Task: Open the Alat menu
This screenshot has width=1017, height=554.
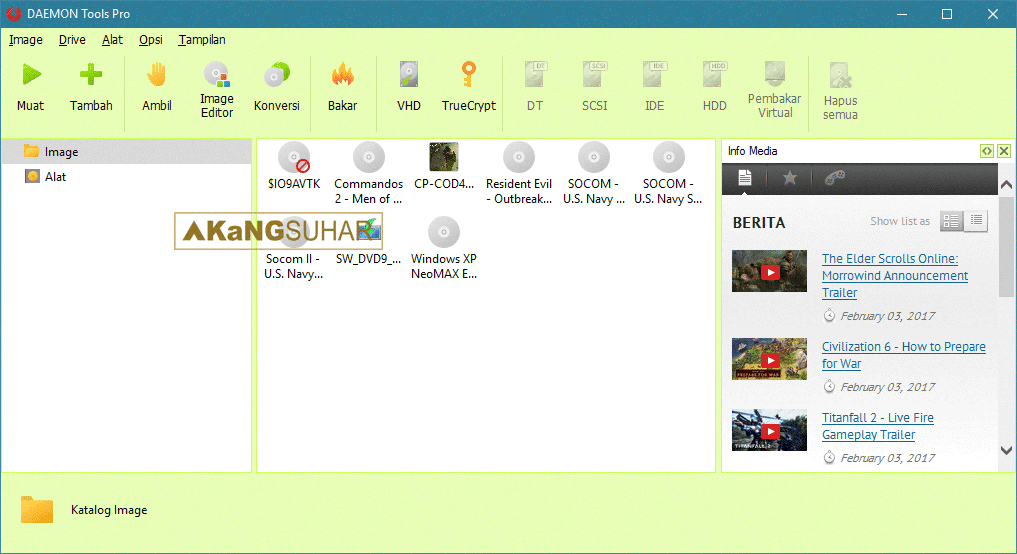Action: coord(112,40)
